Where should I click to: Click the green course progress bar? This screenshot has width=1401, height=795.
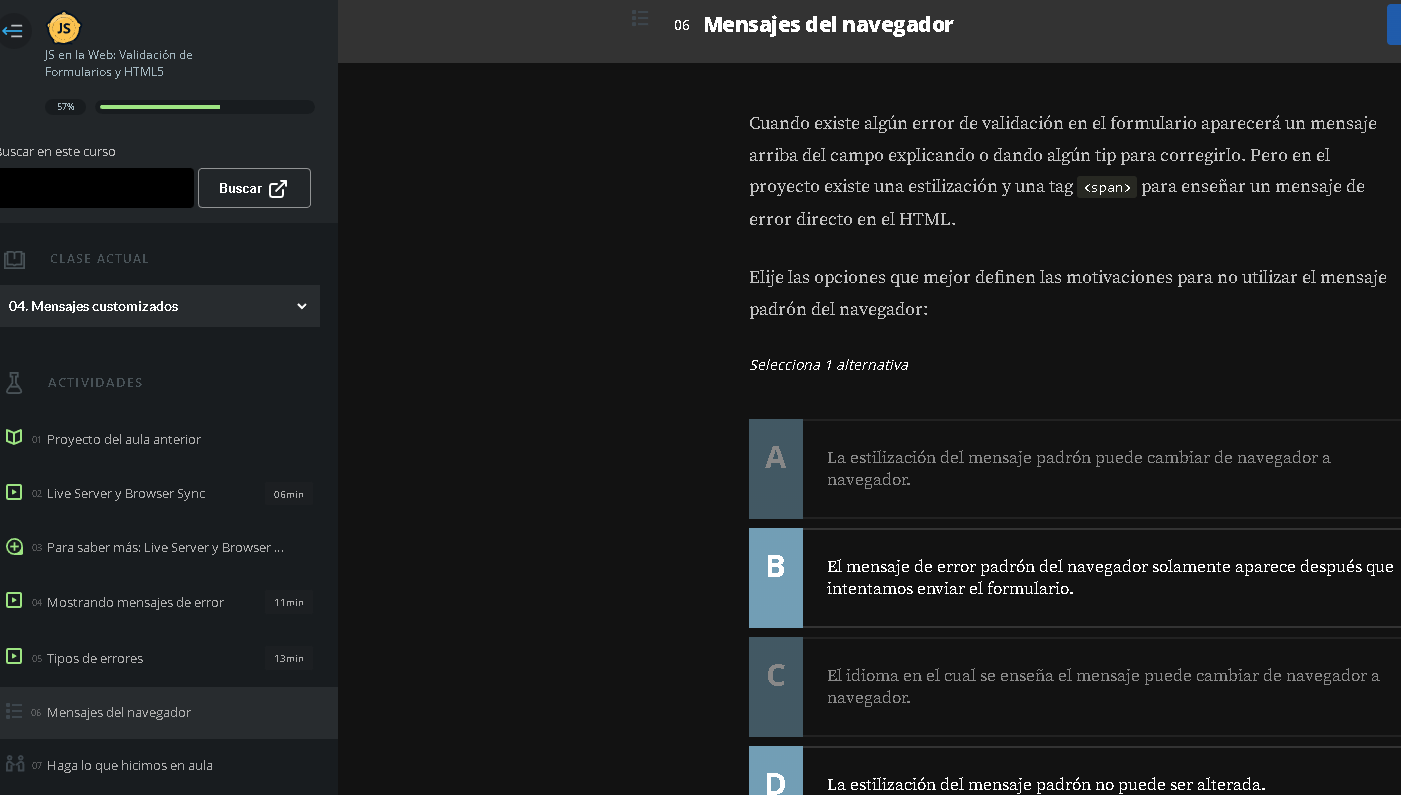point(206,107)
